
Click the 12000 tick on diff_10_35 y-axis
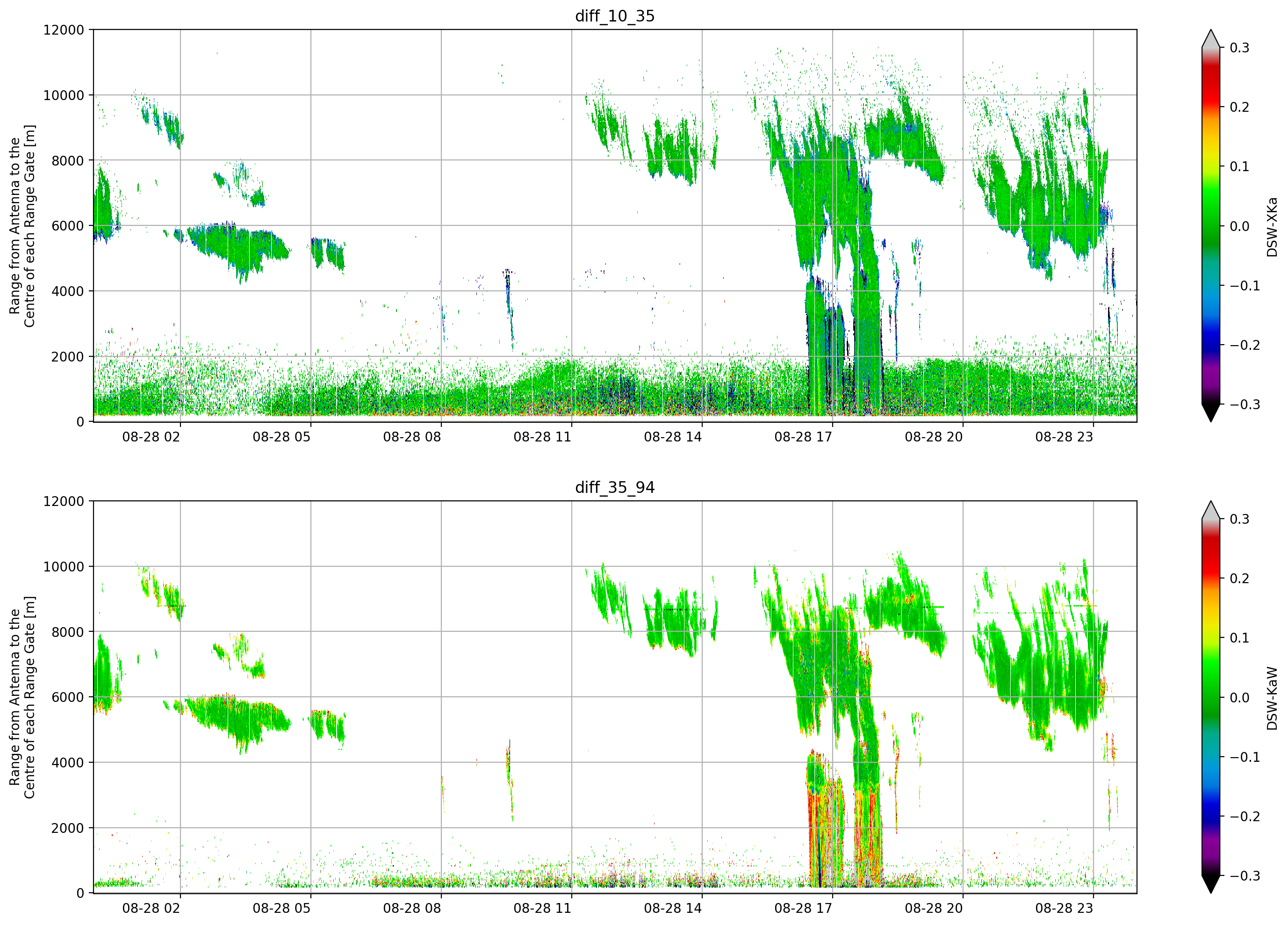coord(64,30)
